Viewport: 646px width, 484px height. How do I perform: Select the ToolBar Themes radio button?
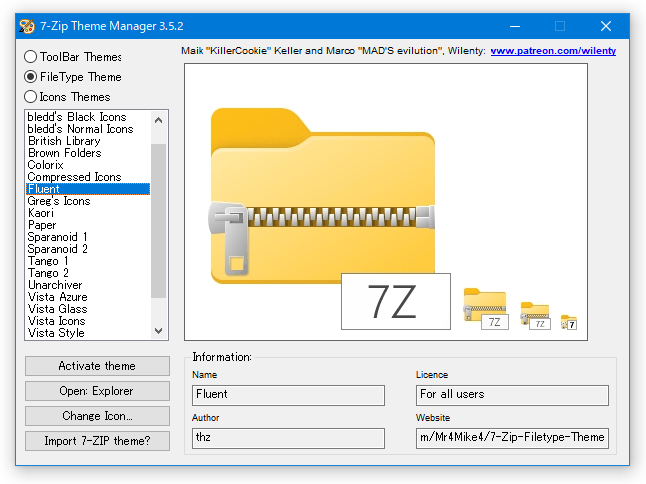(30, 56)
